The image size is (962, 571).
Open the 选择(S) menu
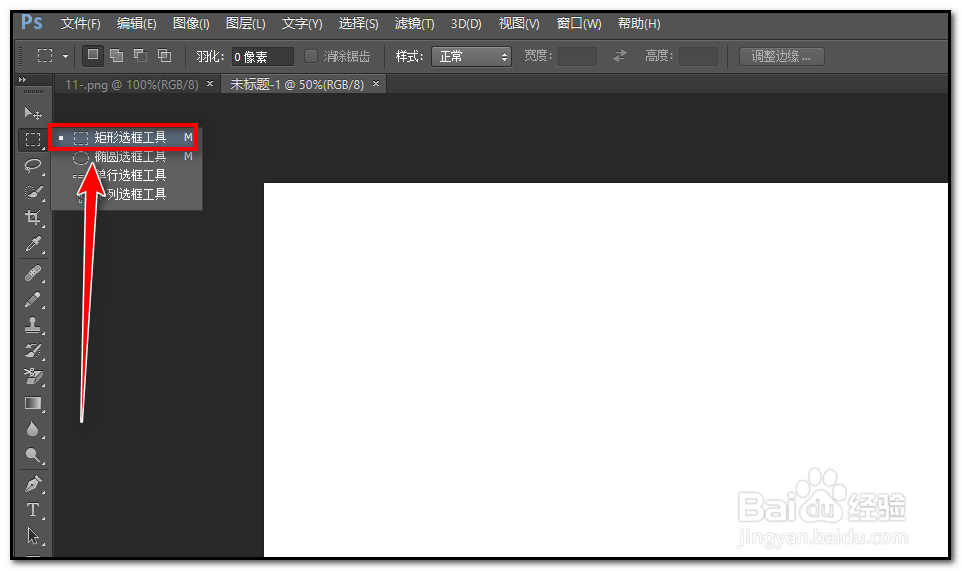358,24
